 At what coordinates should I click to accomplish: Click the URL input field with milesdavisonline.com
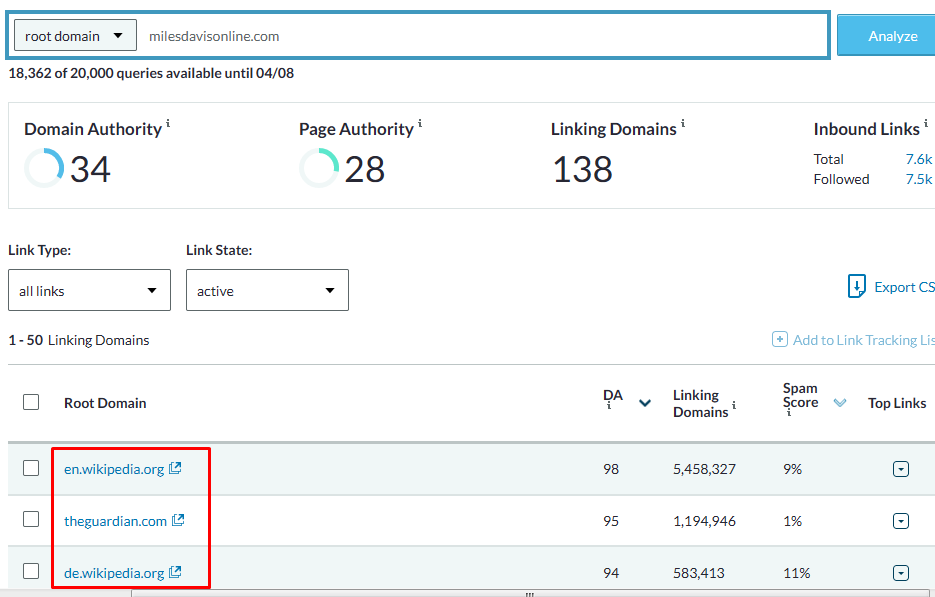point(480,36)
